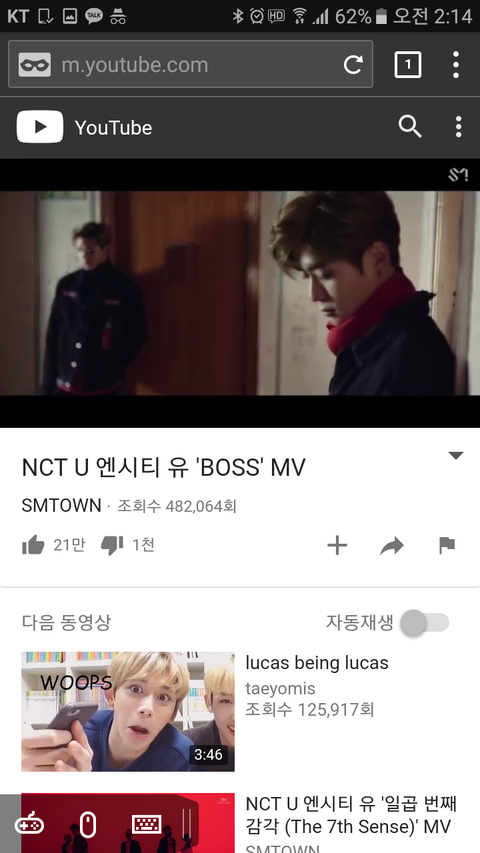The width and height of the screenshot is (480, 853).
Task: Open the browser tab switcher showing 1
Action: (408, 65)
